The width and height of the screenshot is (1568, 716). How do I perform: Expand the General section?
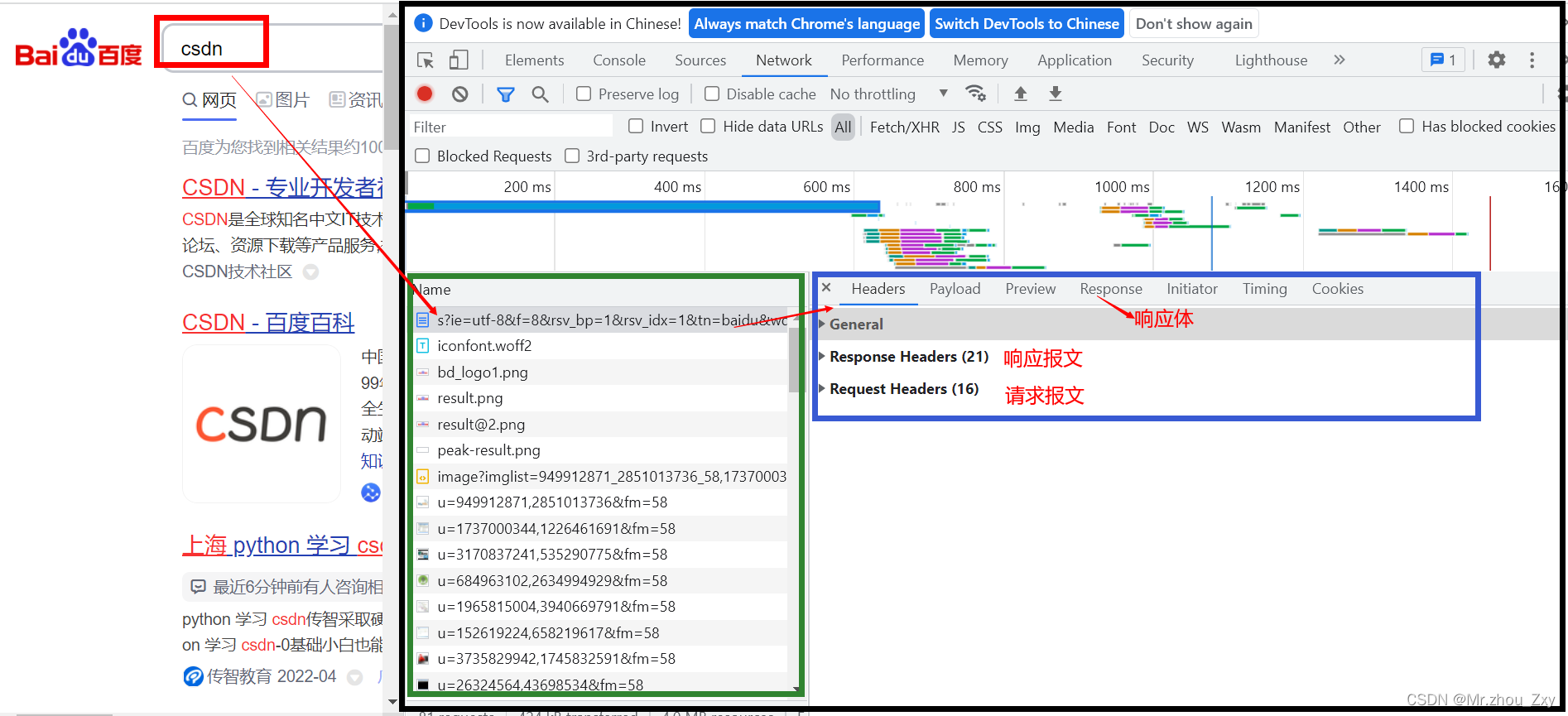[856, 324]
